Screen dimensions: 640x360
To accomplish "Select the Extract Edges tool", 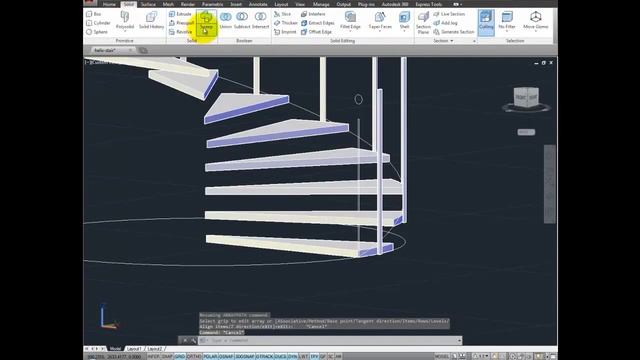I will [318, 23].
